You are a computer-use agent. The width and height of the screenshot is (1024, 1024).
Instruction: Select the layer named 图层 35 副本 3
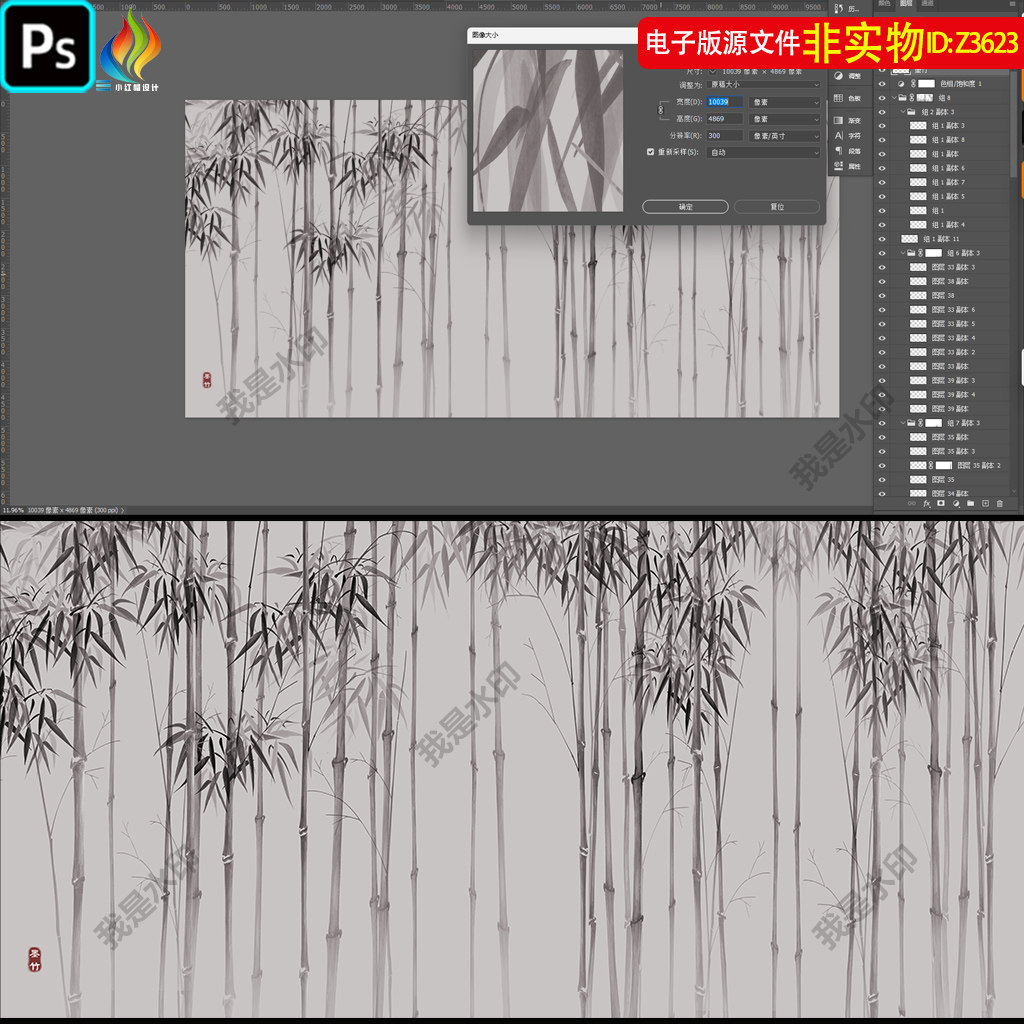(953, 451)
